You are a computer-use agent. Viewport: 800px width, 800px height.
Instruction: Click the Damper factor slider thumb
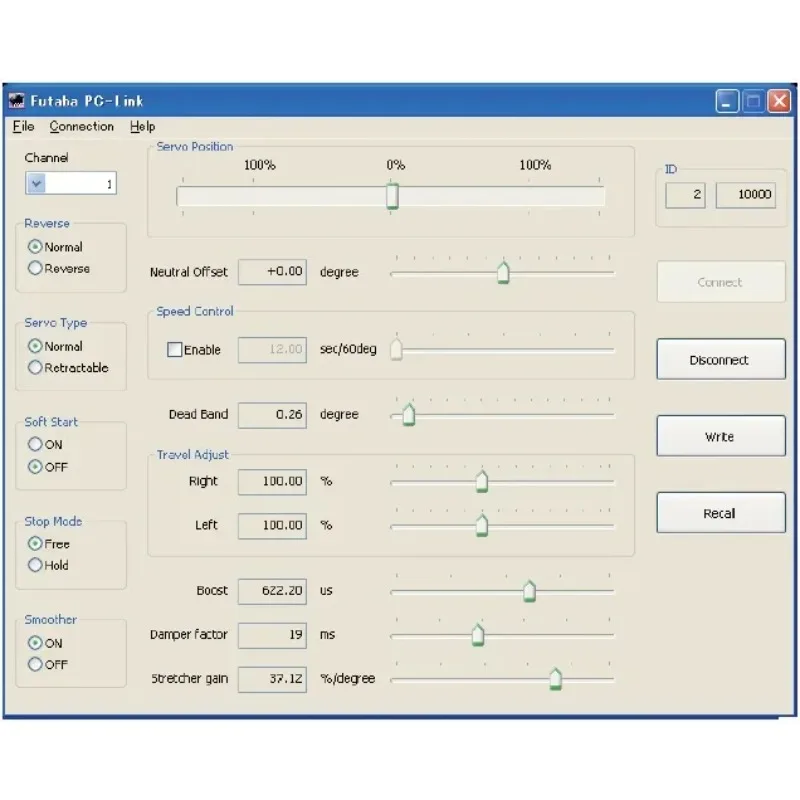(x=478, y=635)
